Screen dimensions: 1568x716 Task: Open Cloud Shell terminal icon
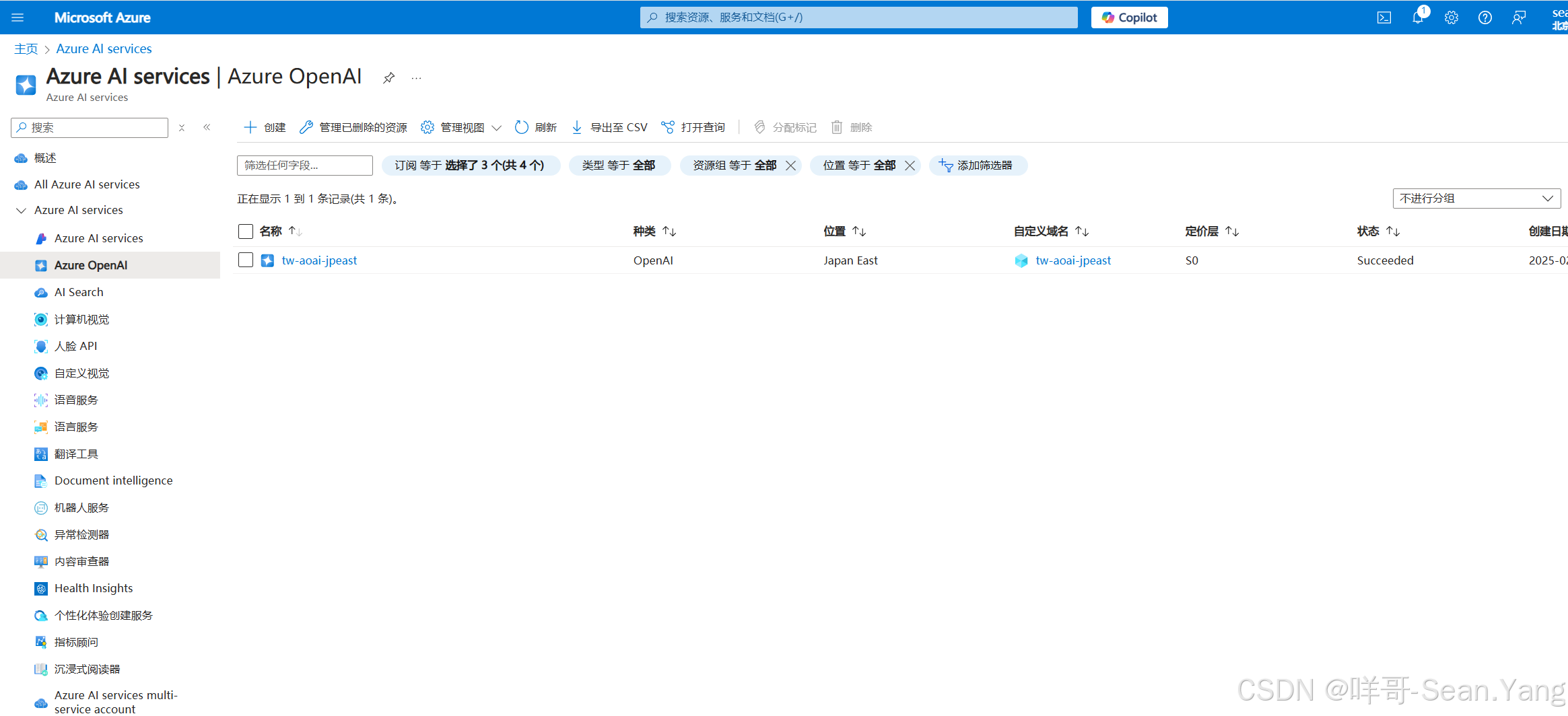click(1384, 17)
